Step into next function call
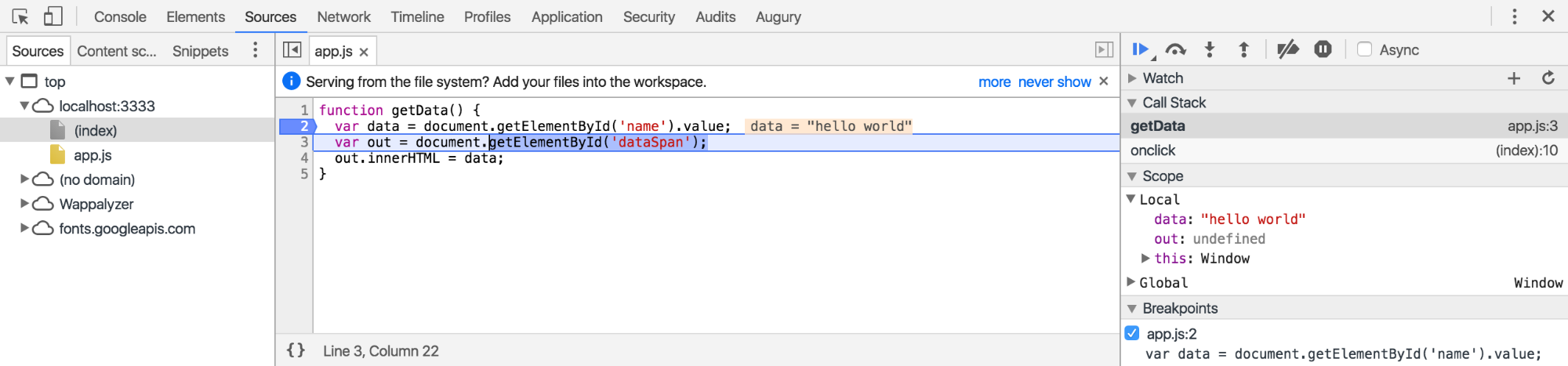The height and width of the screenshot is (366, 1568). pos(1210,50)
